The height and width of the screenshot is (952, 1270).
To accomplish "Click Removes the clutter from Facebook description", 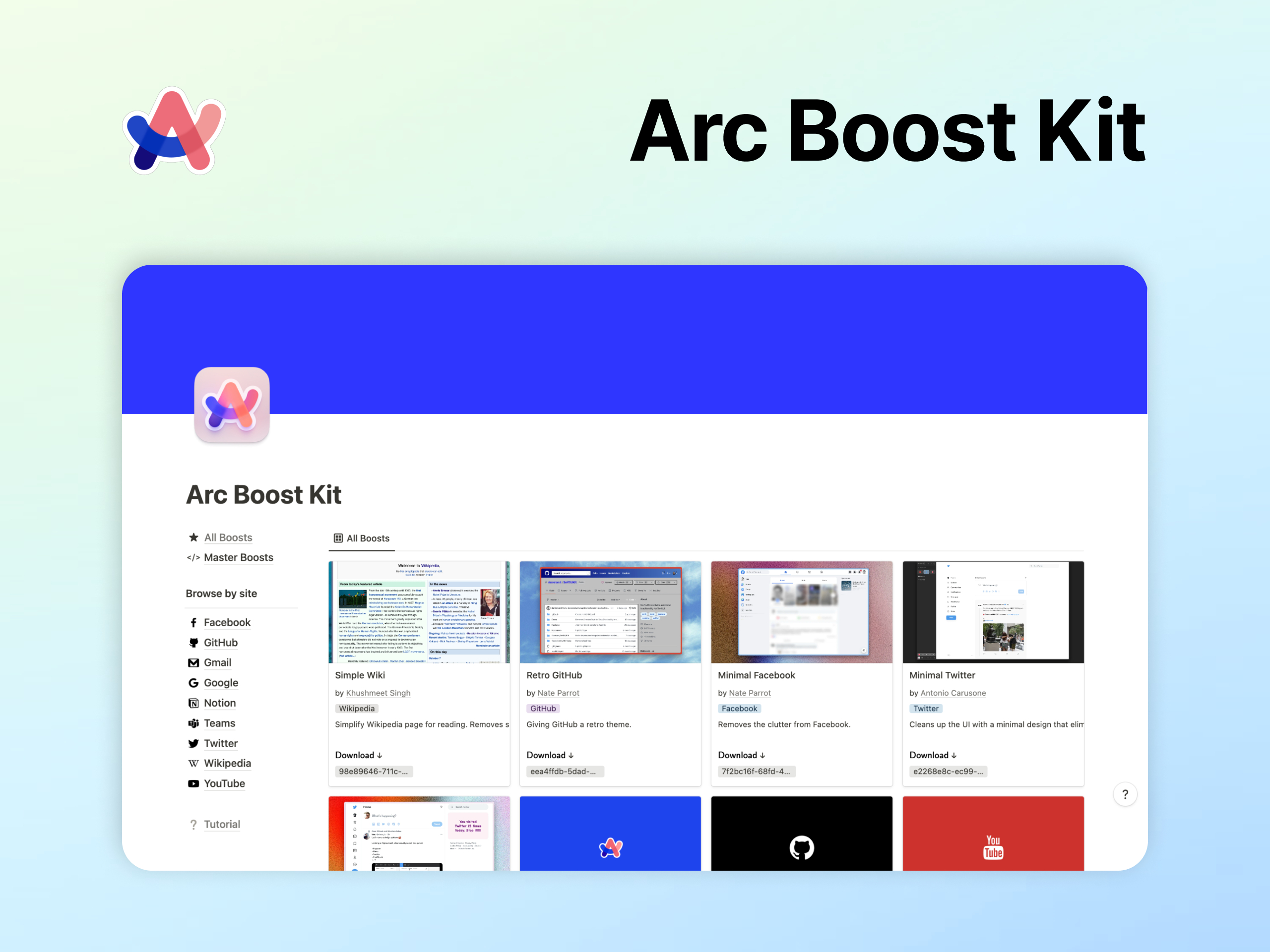I will 784,725.
